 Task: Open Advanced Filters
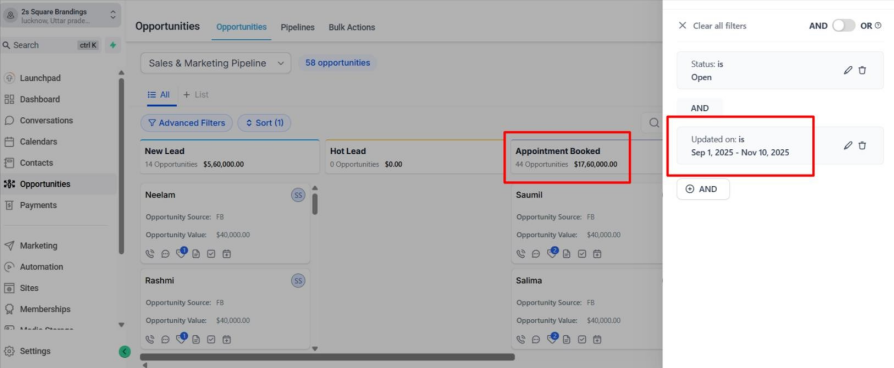[x=186, y=123]
